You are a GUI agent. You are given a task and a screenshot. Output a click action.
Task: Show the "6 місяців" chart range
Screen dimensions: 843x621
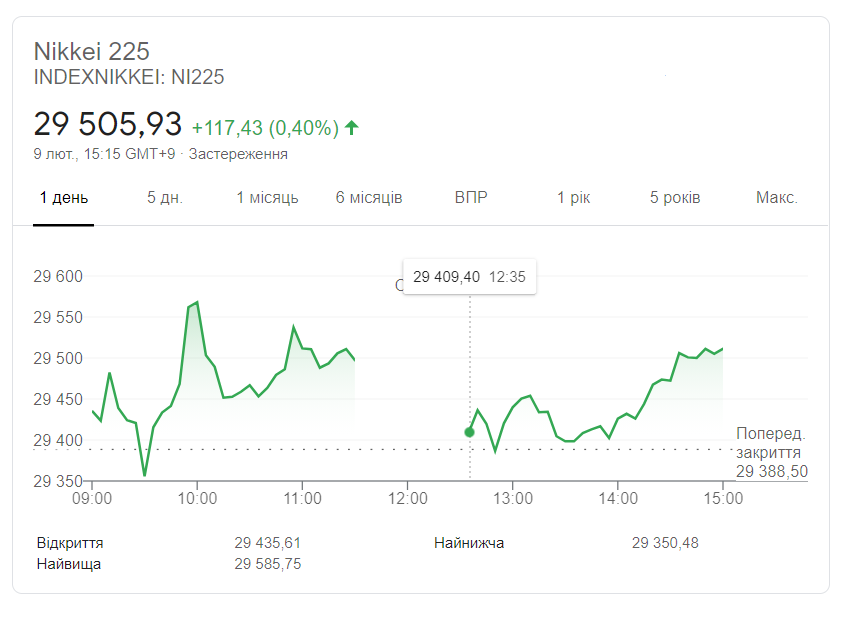369,198
